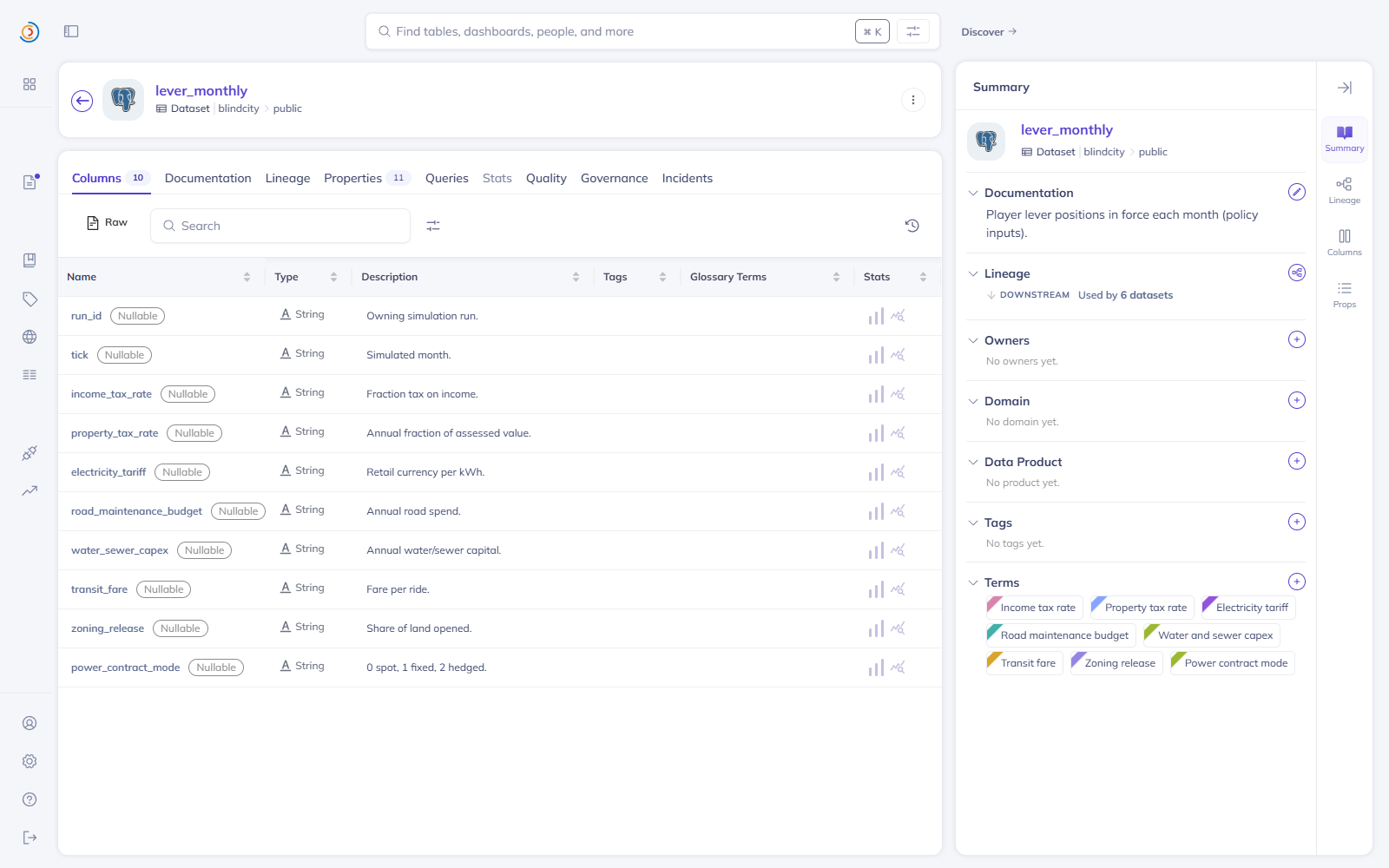Collapse the Lineage section chevron
The width and height of the screenshot is (1389, 868).
coord(973,273)
